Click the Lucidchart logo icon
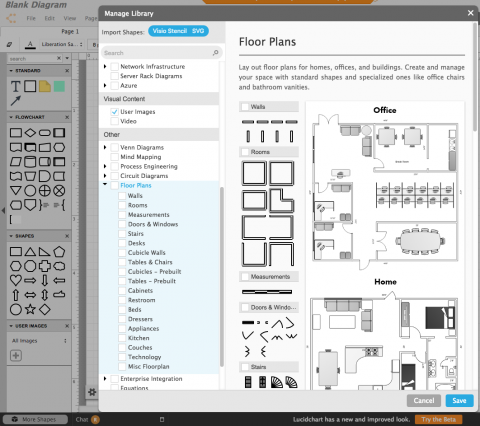 [x=11, y=18]
